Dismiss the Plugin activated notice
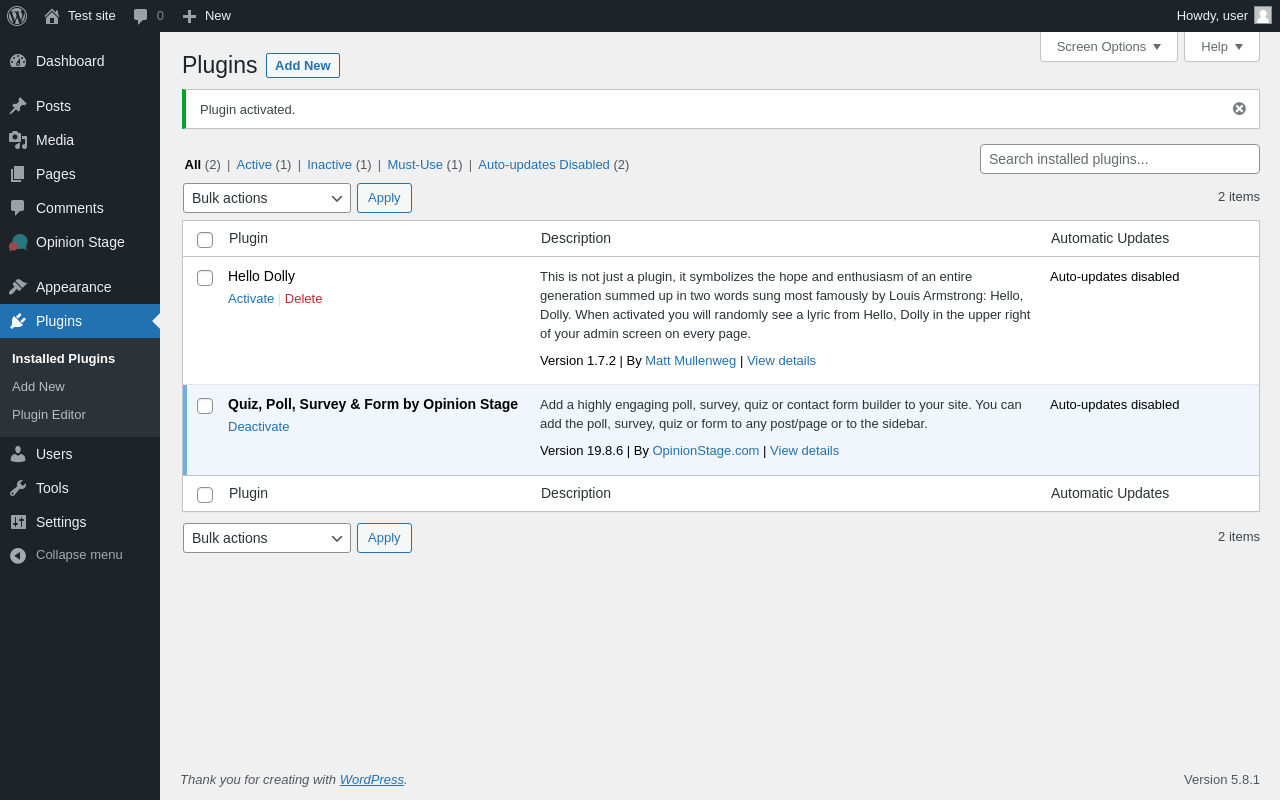 [x=1239, y=109]
